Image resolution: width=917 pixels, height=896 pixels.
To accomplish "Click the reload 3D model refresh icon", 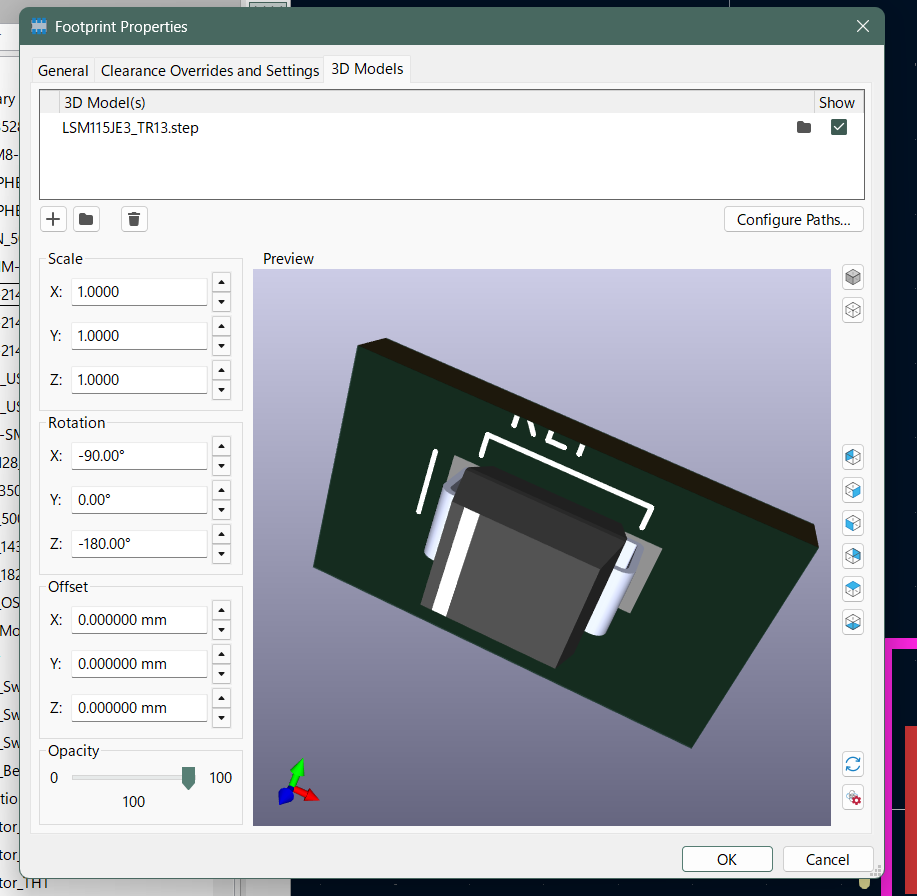I will pos(853,764).
